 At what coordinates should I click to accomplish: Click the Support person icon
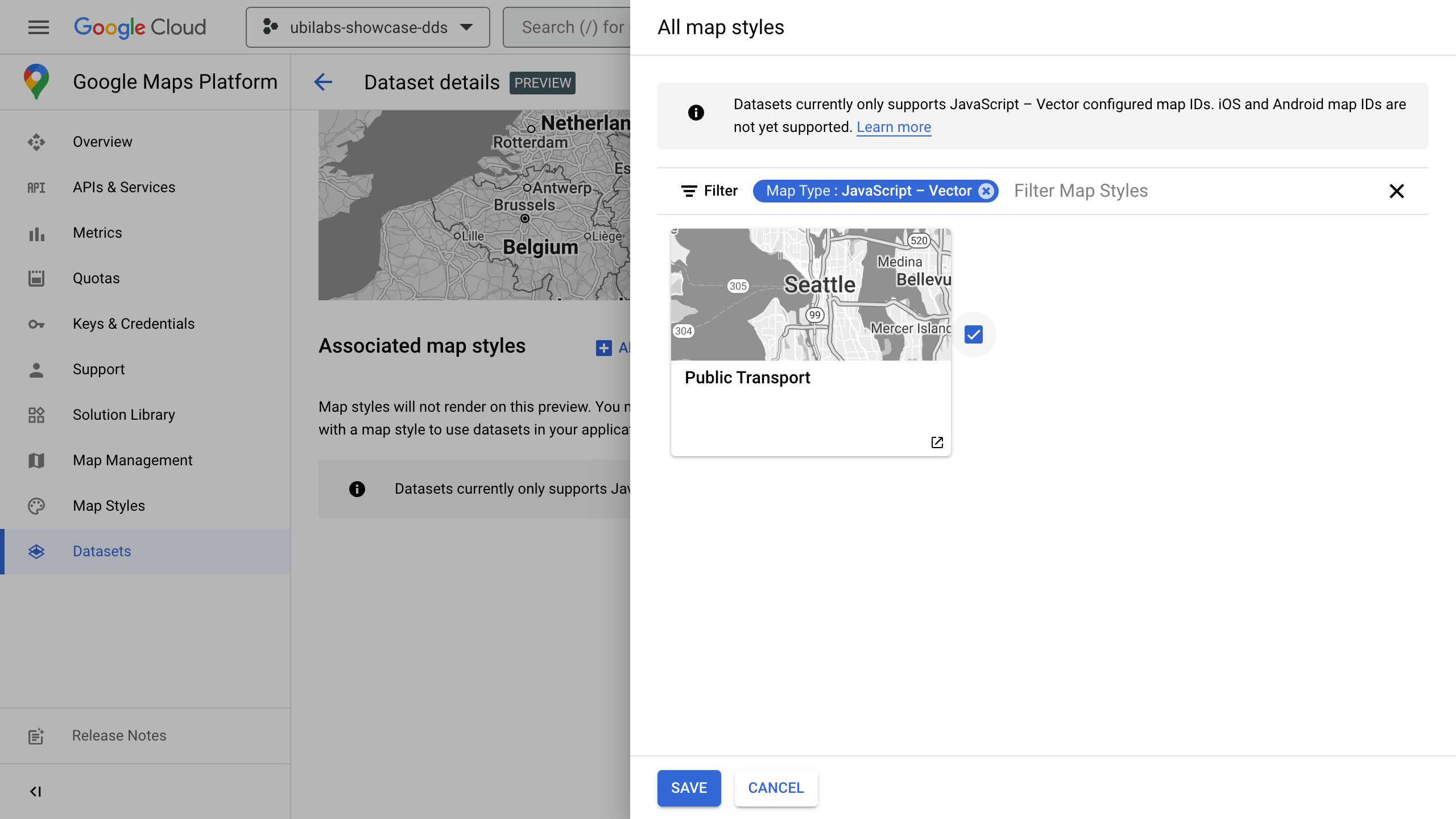(36, 370)
